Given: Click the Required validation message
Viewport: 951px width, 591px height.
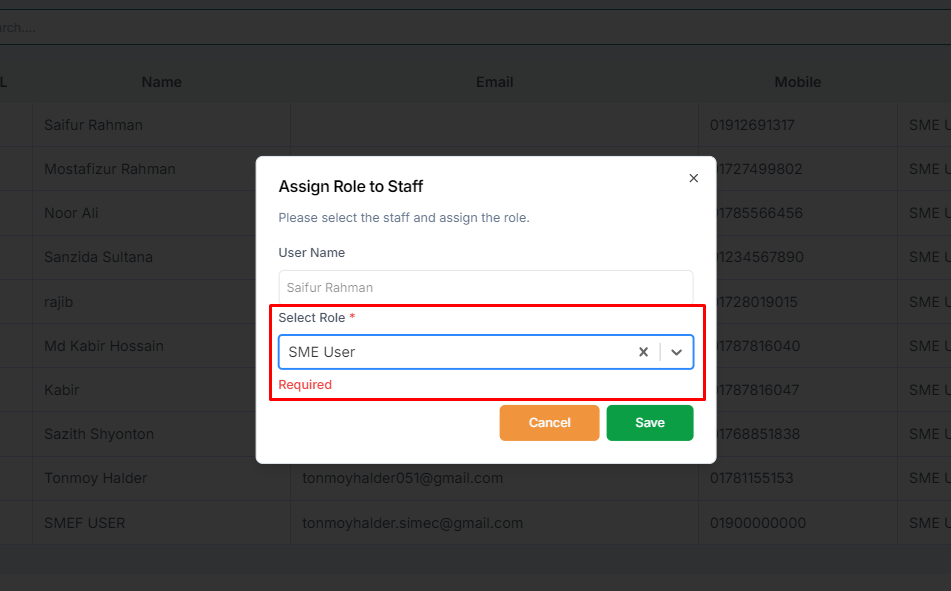Looking at the screenshot, I should pyautogui.click(x=305, y=385).
